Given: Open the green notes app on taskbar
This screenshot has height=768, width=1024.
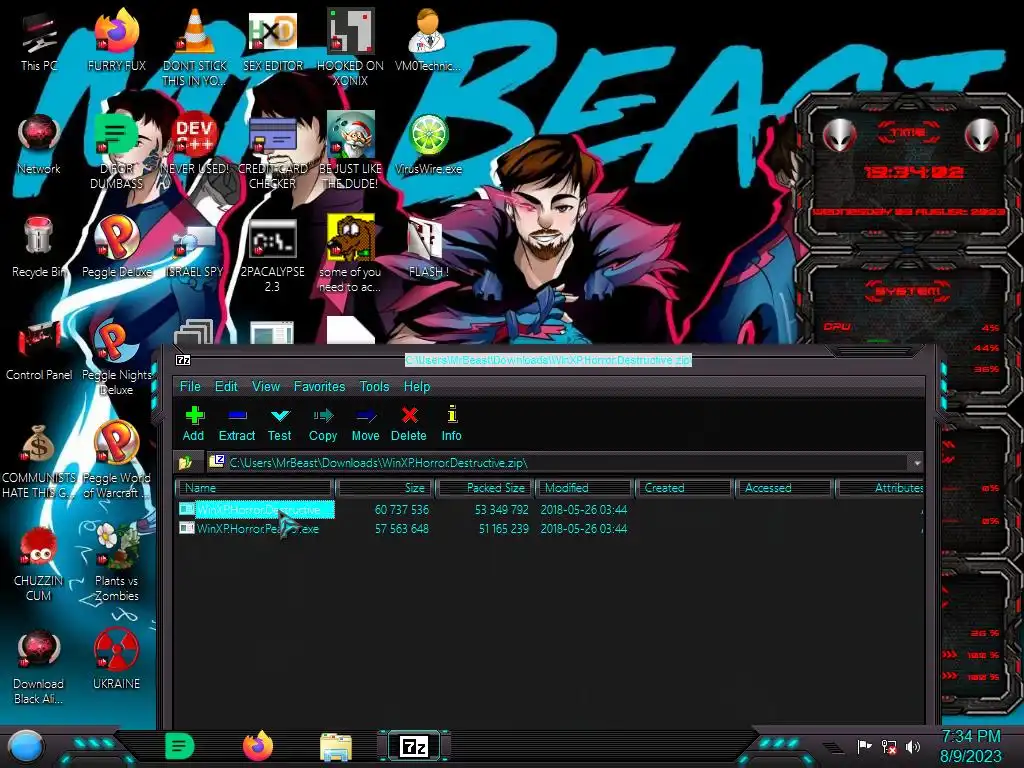Looking at the screenshot, I should click(x=180, y=746).
